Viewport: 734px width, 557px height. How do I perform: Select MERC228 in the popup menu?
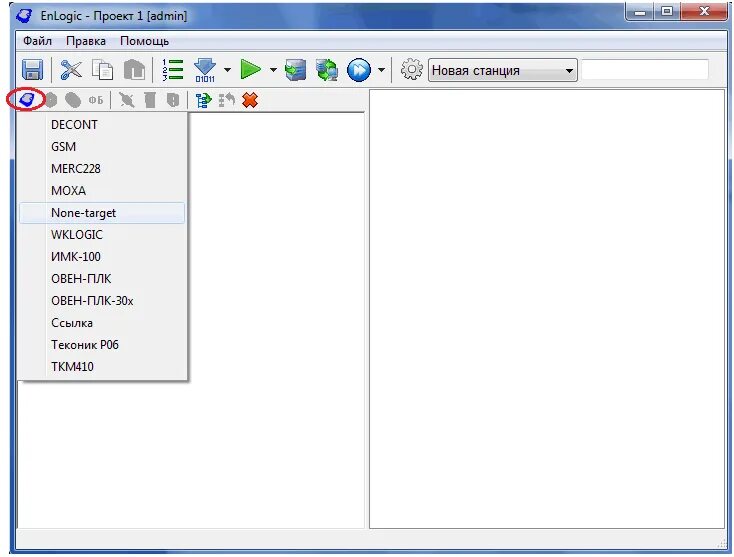click(x=102, y=169)
